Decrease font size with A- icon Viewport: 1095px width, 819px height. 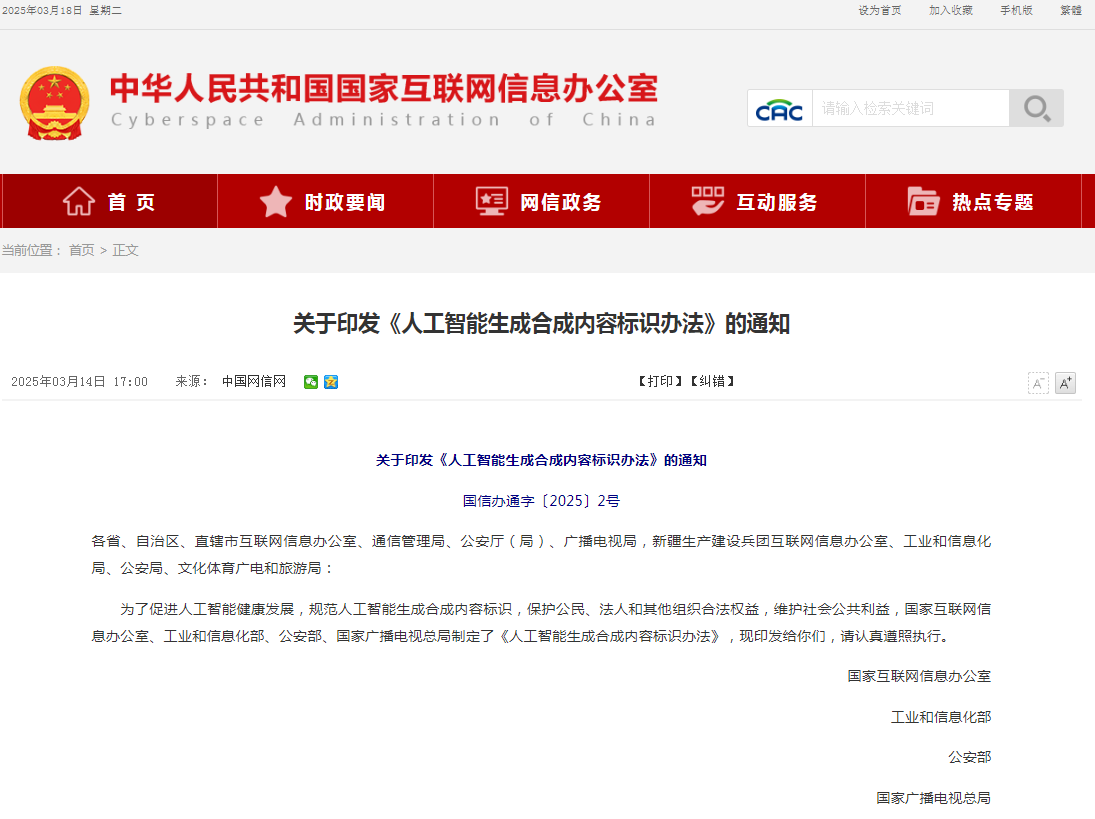(x=1038, y=383)
